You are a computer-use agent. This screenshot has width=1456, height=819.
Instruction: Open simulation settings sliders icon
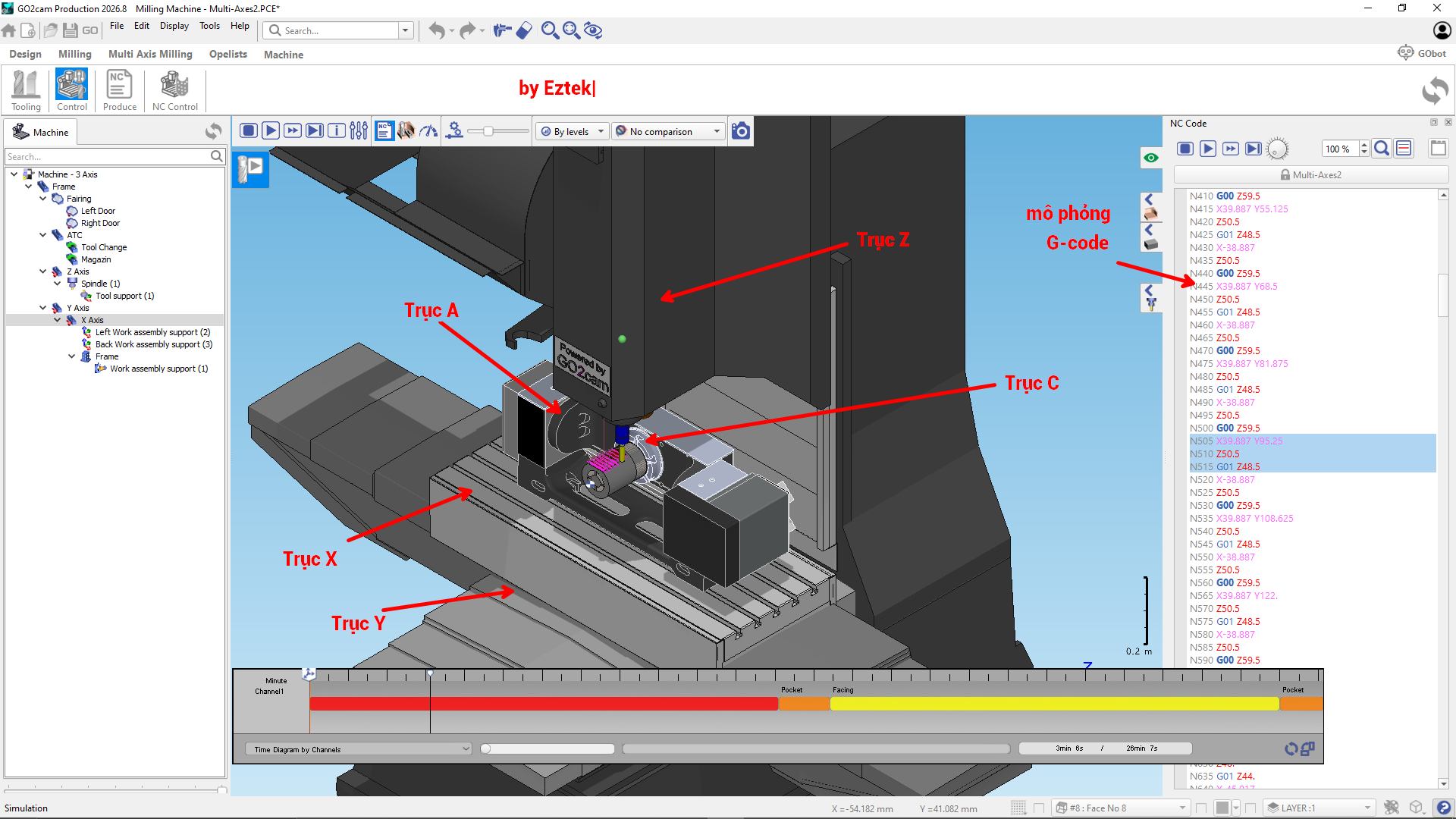coord(359,130)
